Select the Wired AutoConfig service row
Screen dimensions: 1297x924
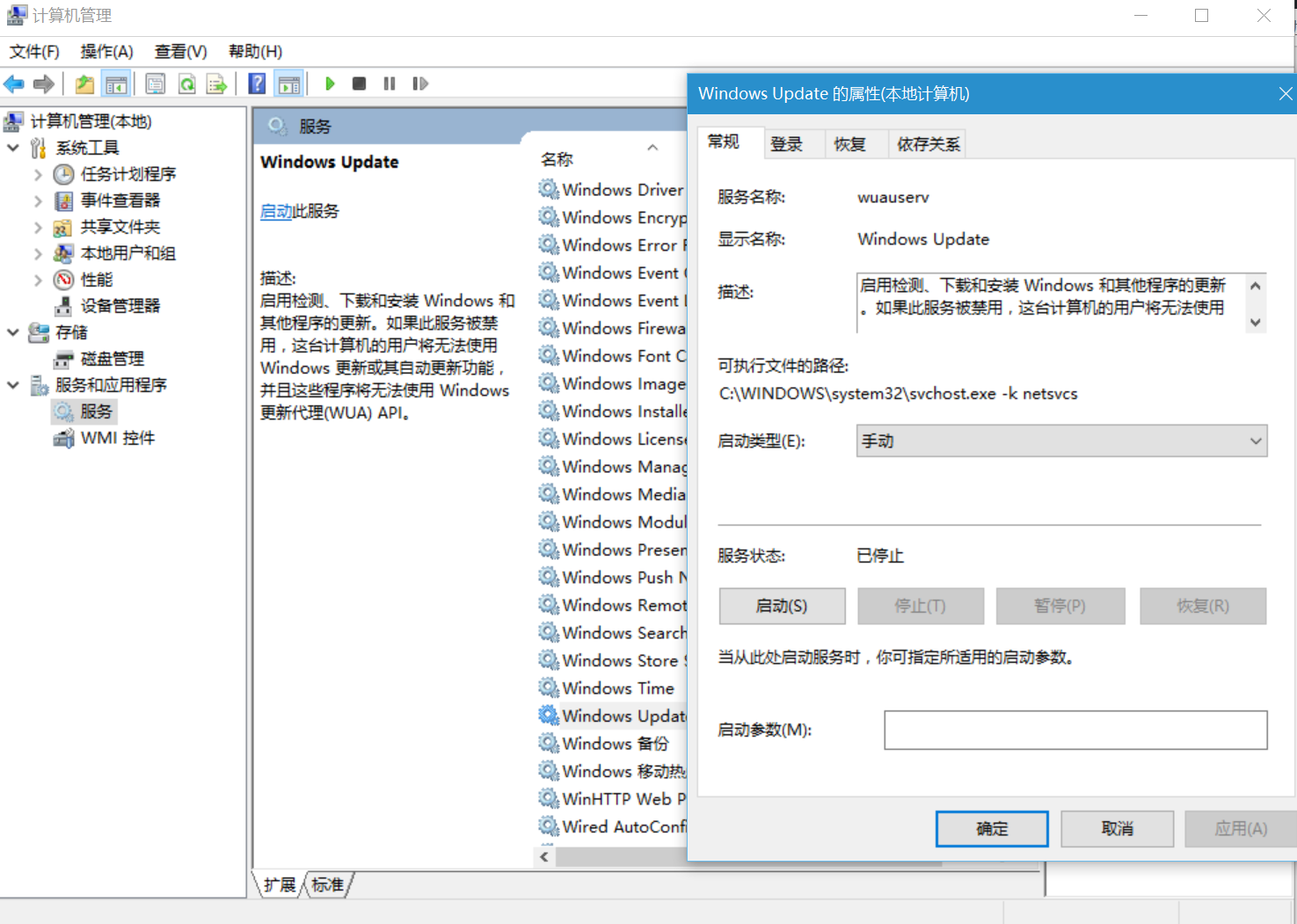point(613,826)
